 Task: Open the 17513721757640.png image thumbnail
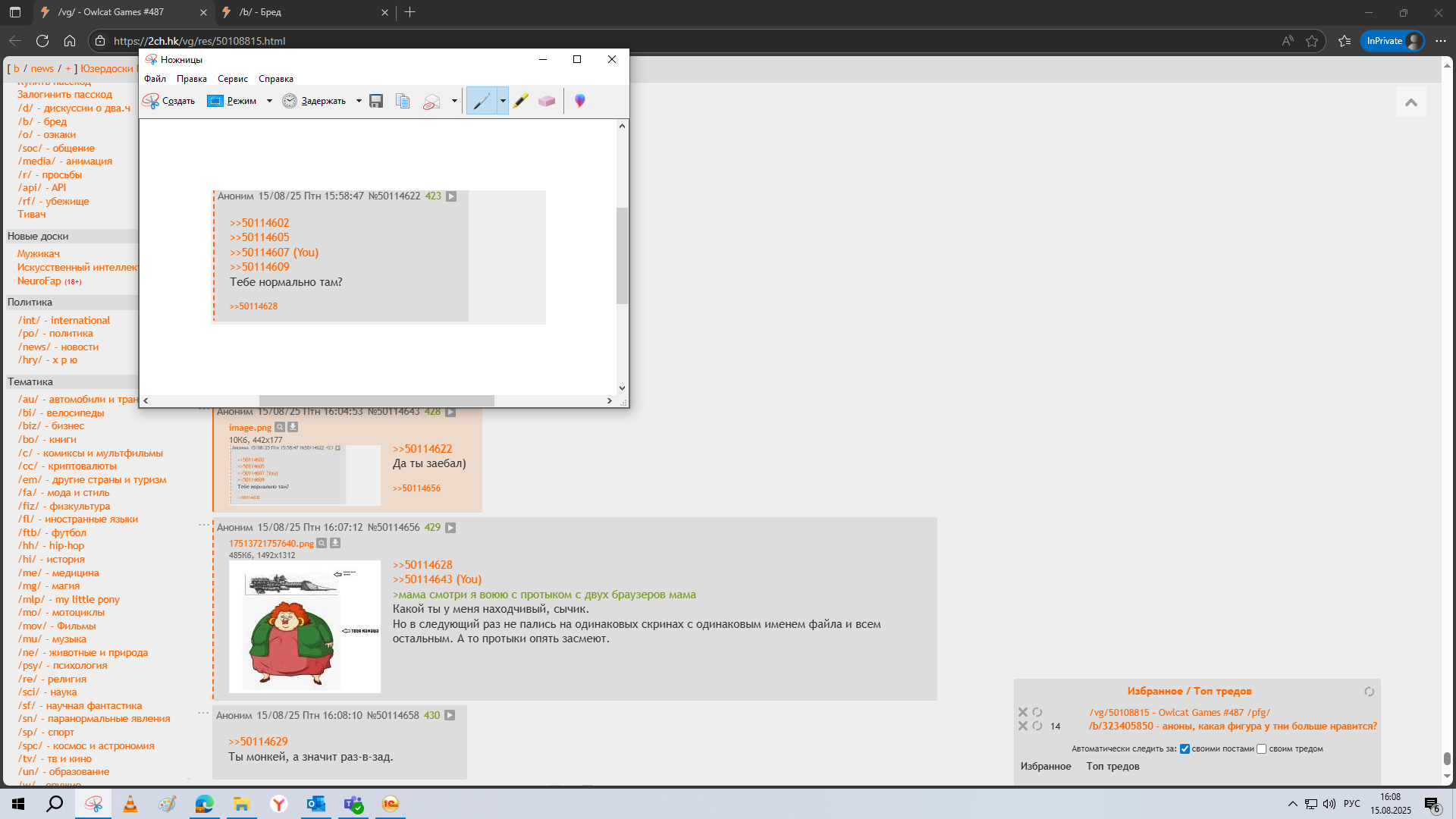(304, 626)
